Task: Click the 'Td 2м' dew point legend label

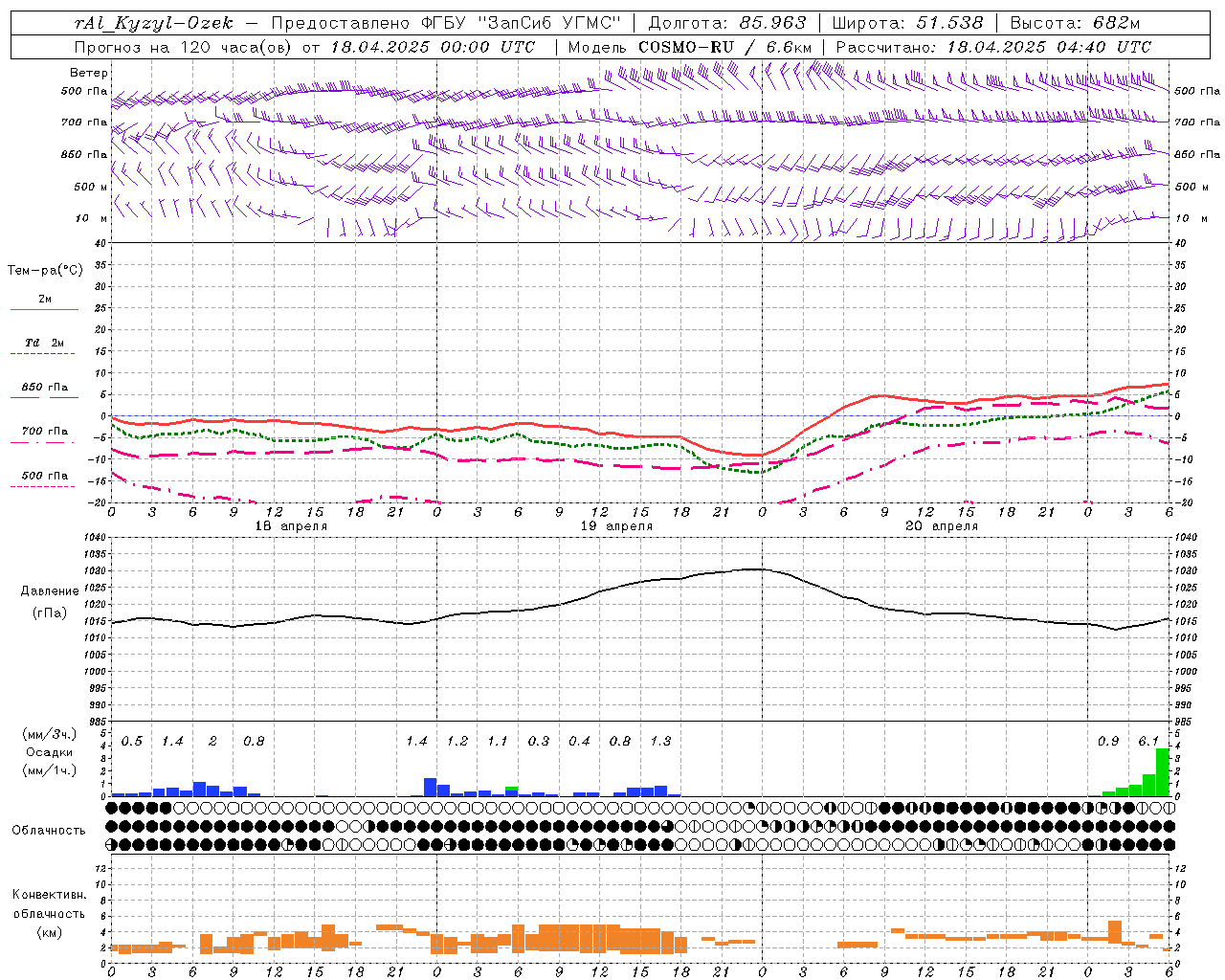Action: 45,343
